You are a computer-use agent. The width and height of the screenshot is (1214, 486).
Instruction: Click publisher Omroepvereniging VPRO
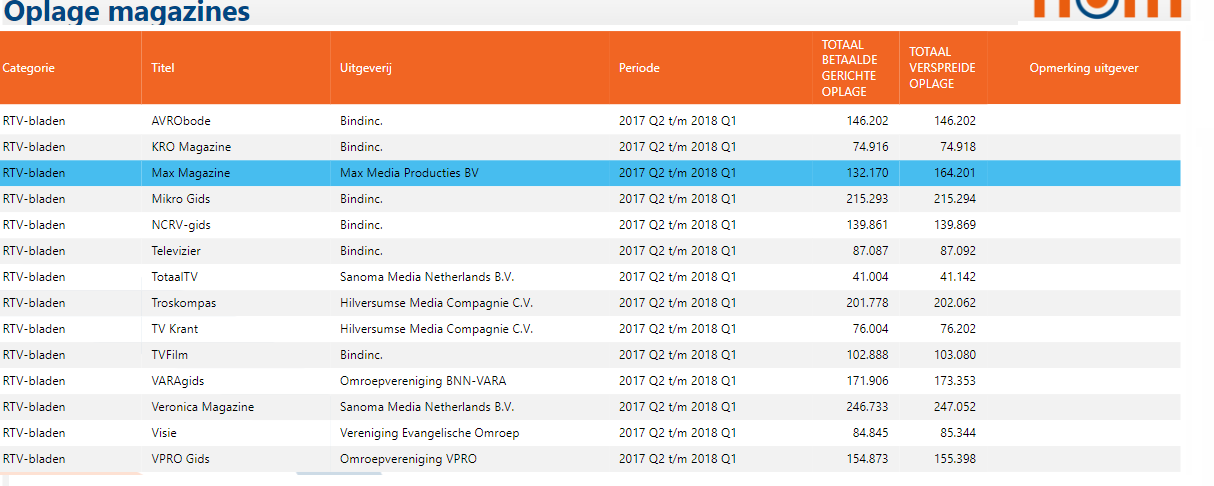pyautogui.click(x=408, y=459)
